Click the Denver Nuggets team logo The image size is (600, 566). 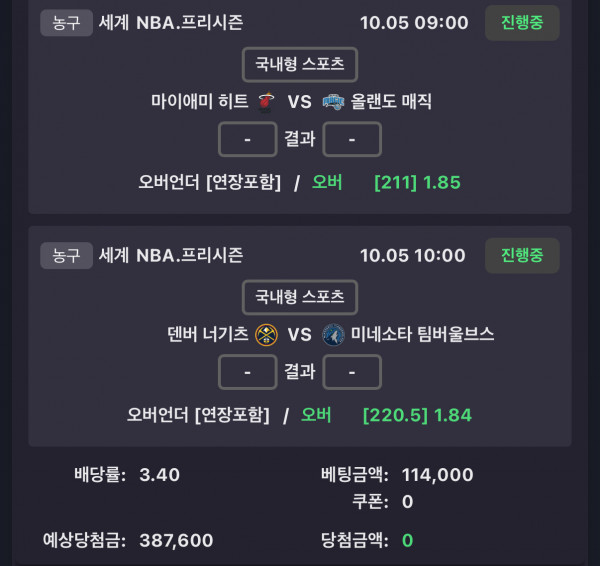266,334
